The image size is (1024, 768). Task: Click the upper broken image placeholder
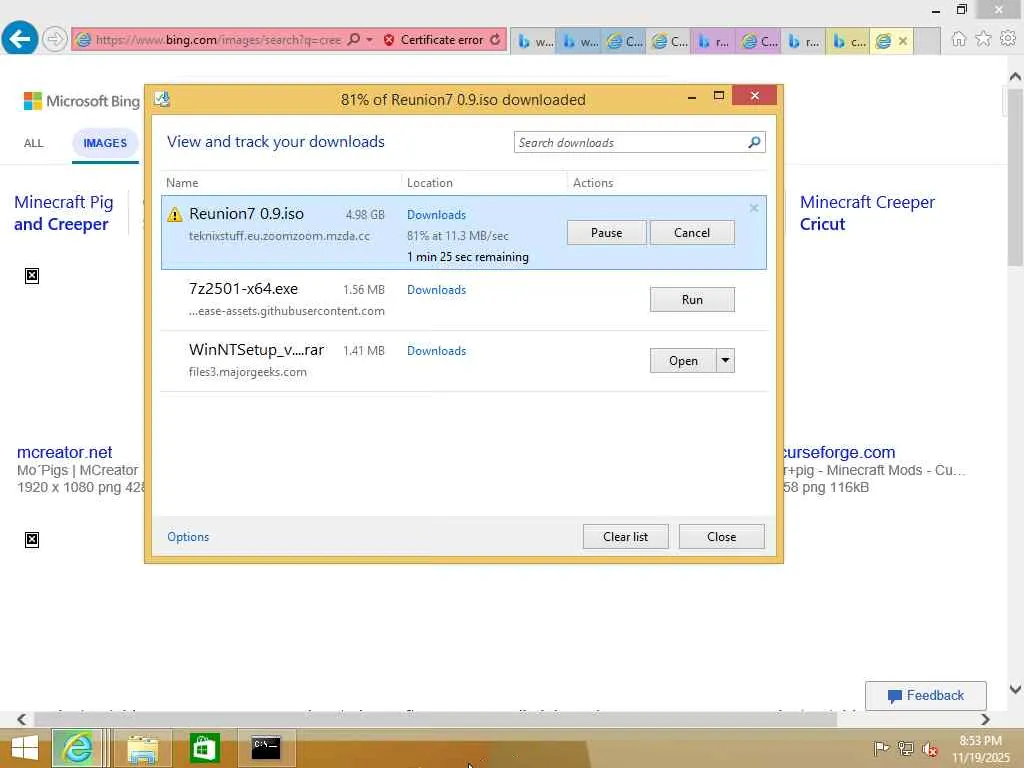pos(32,276)
